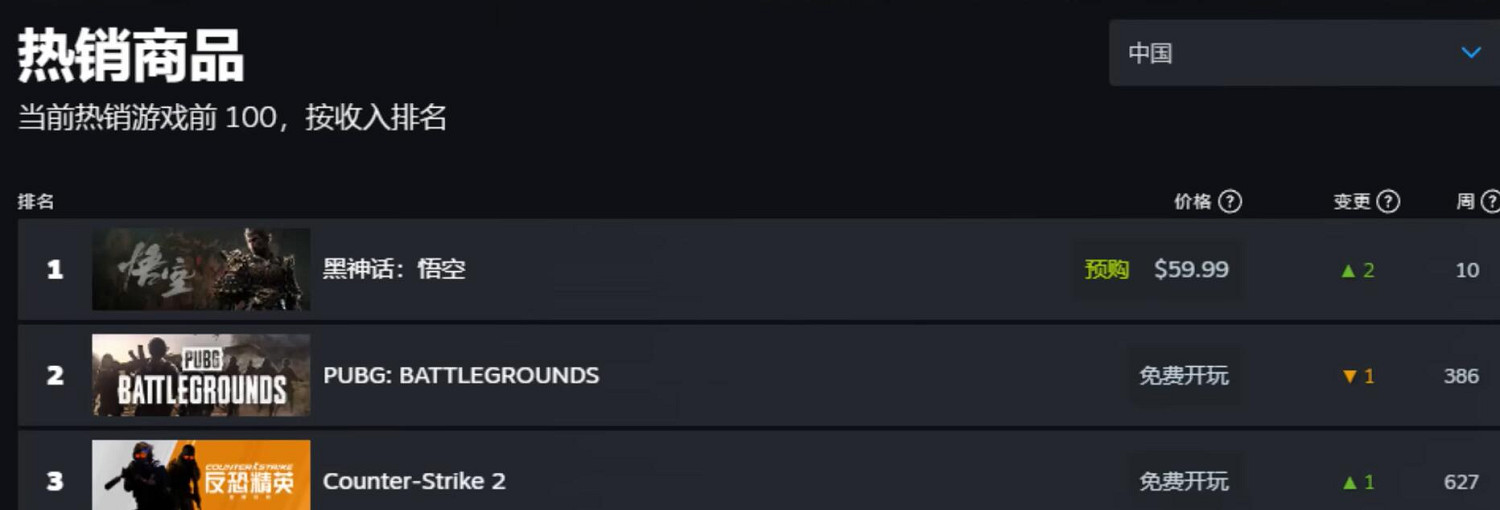Open the Counter-Strike 2 thumbnail

point(201,477)
